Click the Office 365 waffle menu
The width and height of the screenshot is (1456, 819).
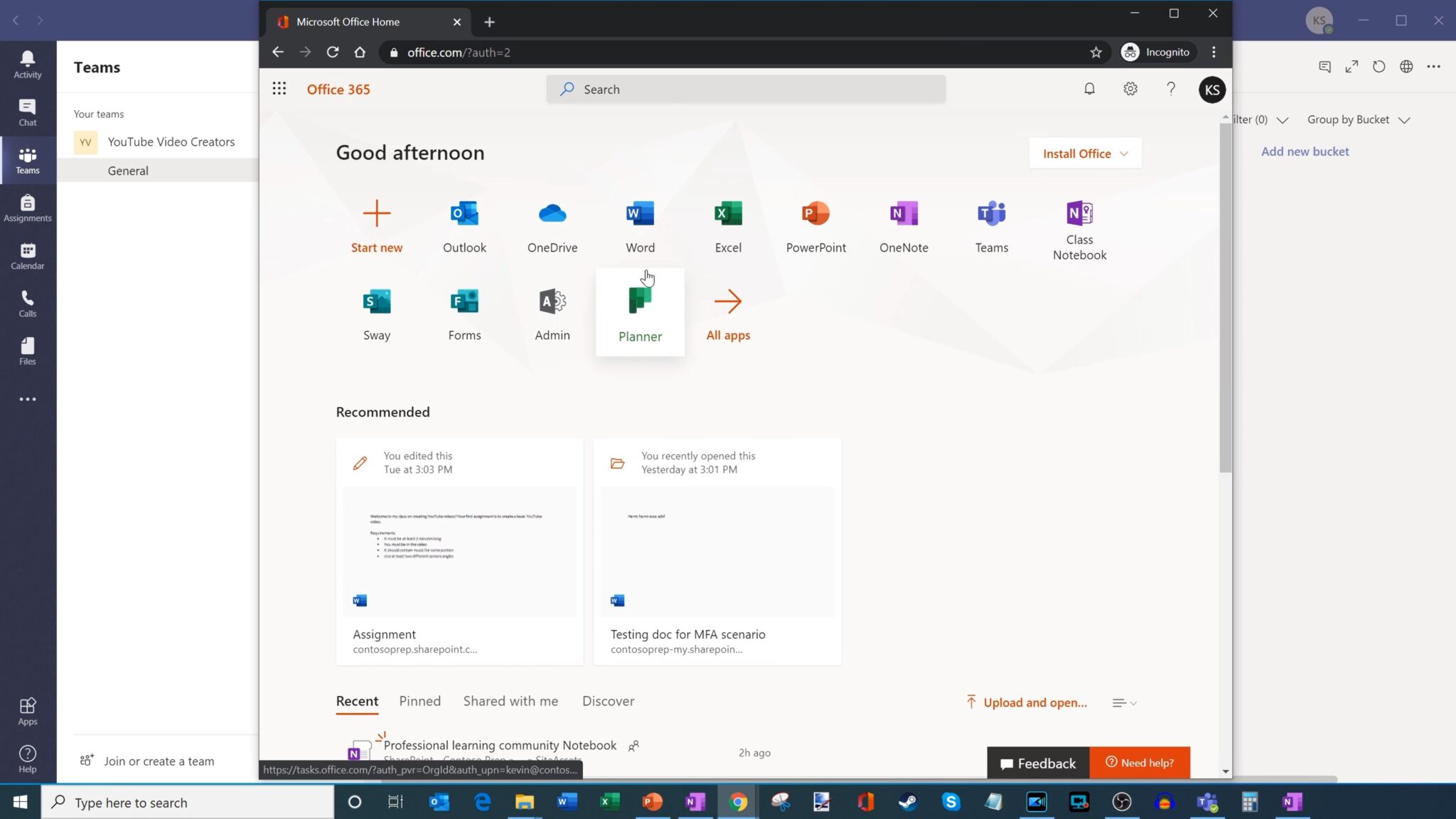(x=279, y=88)
